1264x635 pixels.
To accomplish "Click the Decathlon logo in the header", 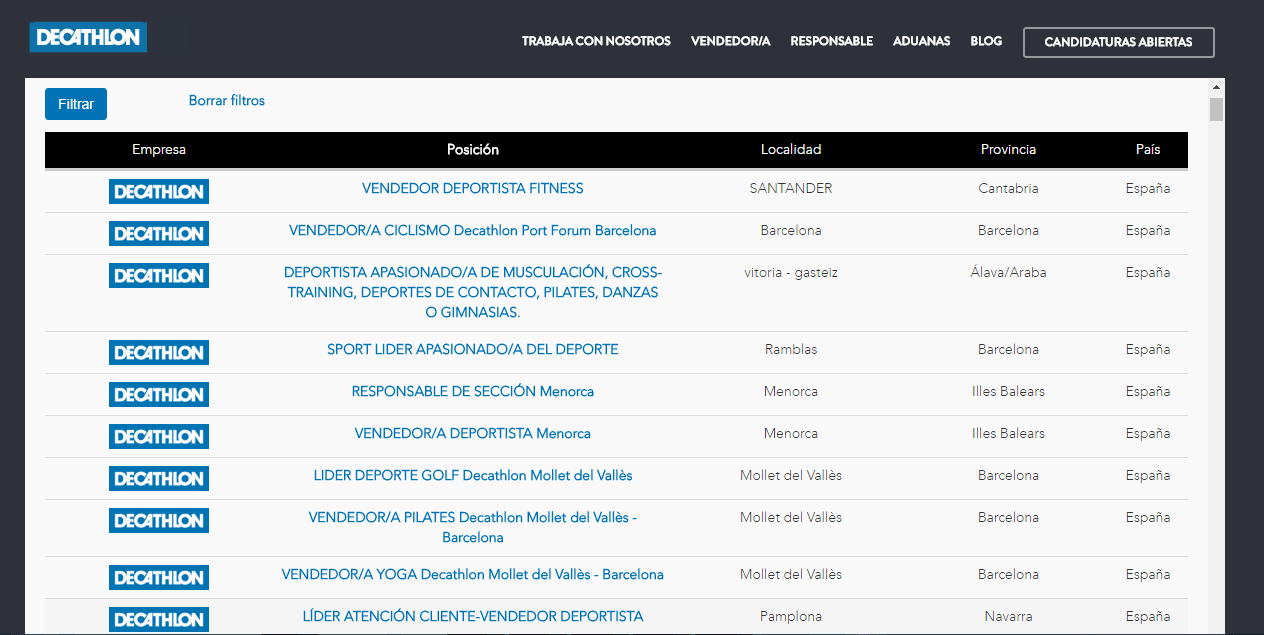I will tap(88, 37).
